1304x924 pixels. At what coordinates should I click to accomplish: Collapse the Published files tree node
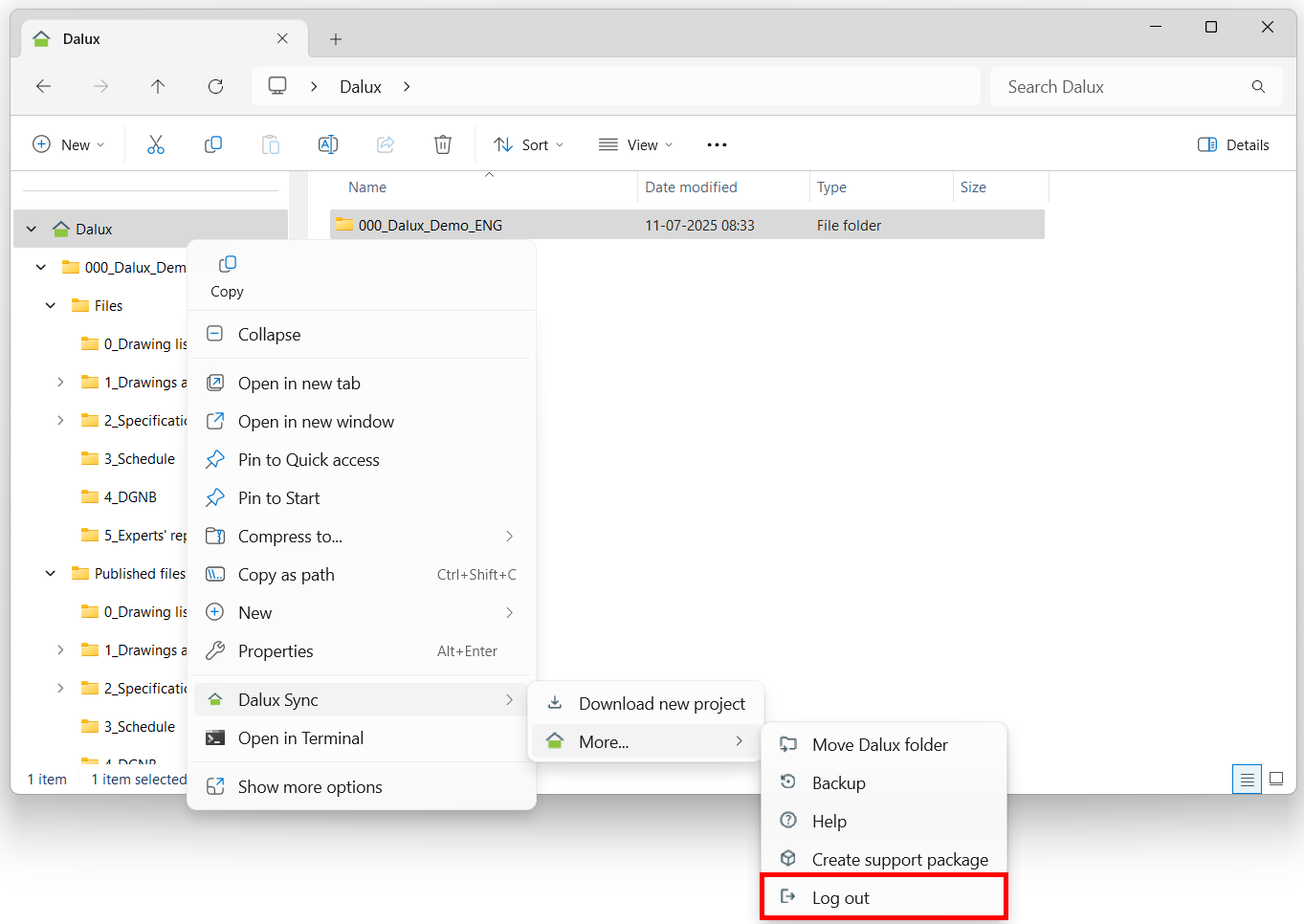point(50,573)
